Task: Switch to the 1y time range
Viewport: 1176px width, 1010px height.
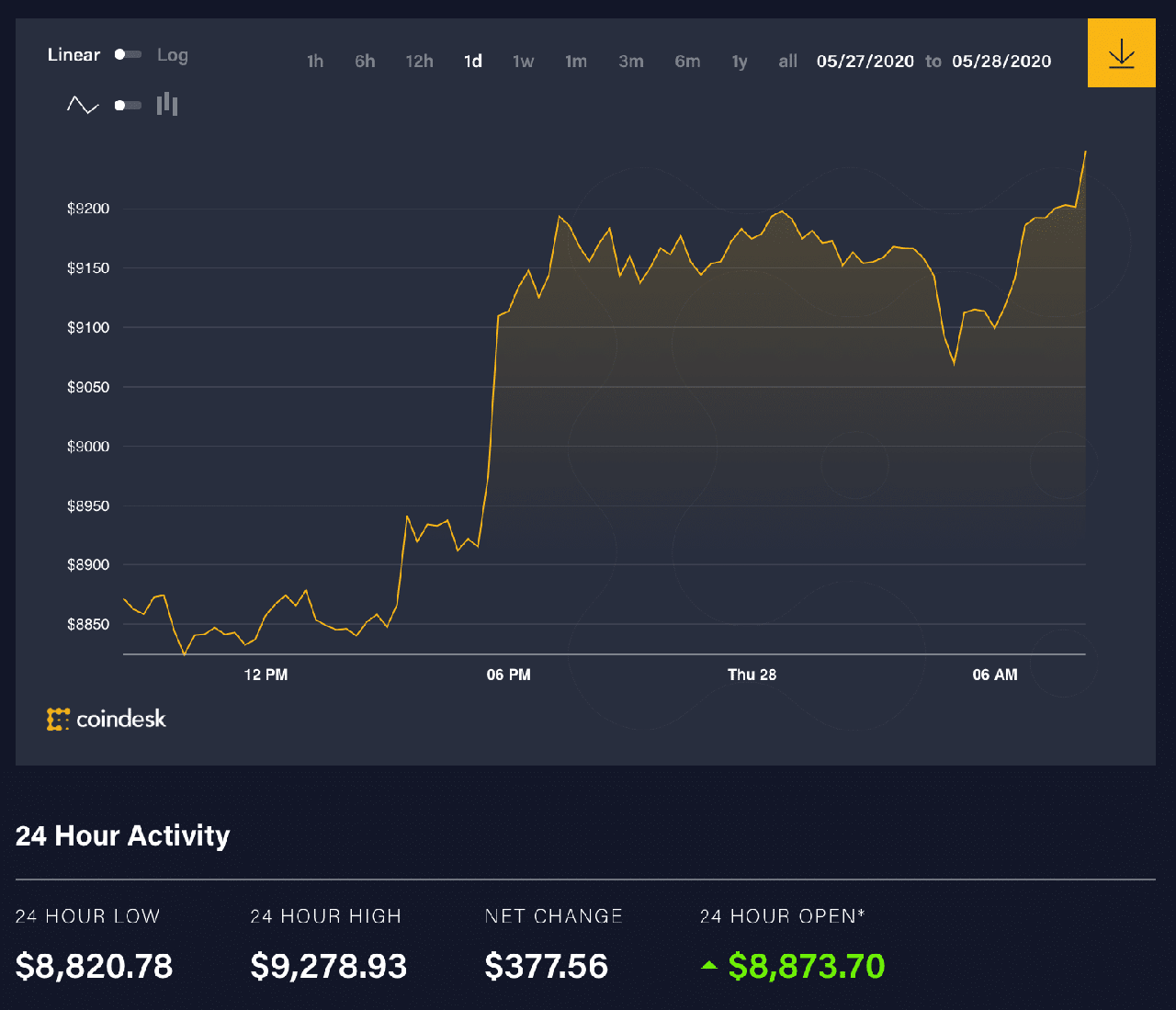Action: (740, 62)
